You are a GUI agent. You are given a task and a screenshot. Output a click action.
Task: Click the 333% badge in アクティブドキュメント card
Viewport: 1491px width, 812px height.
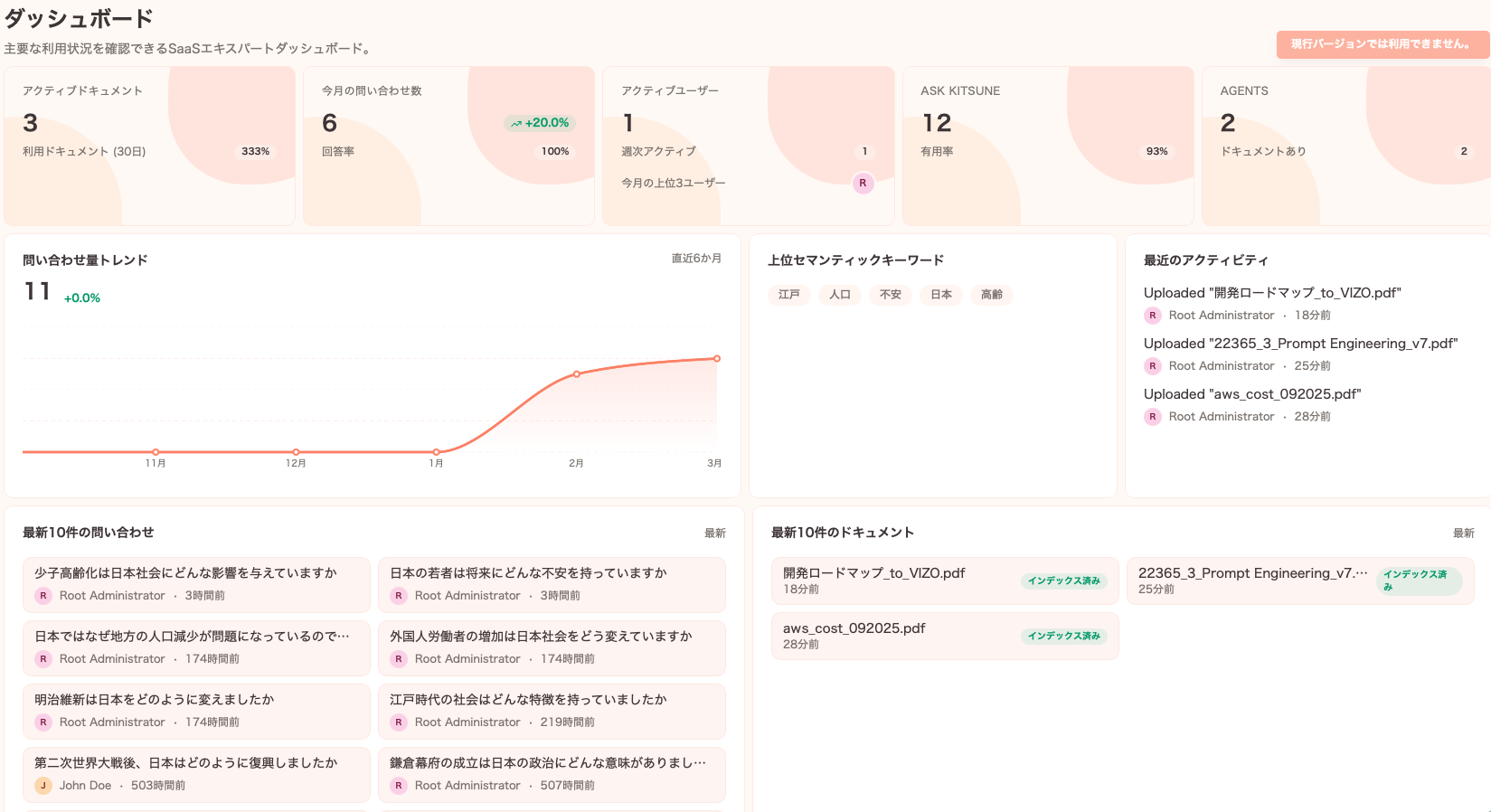255,152
